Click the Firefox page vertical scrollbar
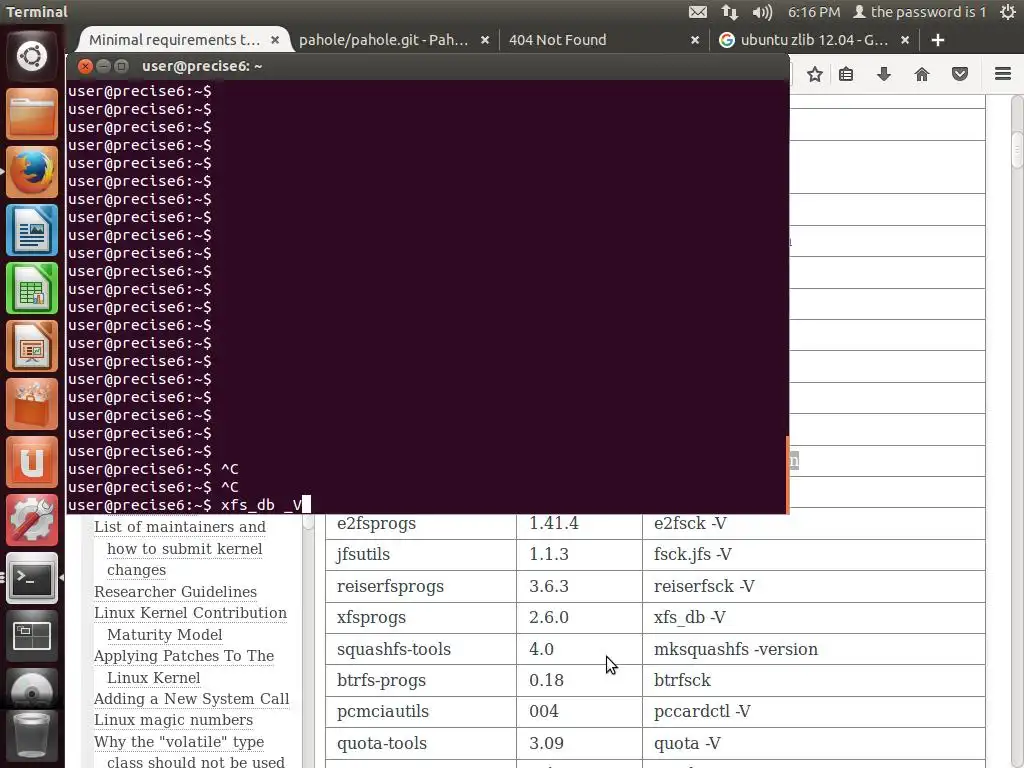 [x=1017, y=150]
